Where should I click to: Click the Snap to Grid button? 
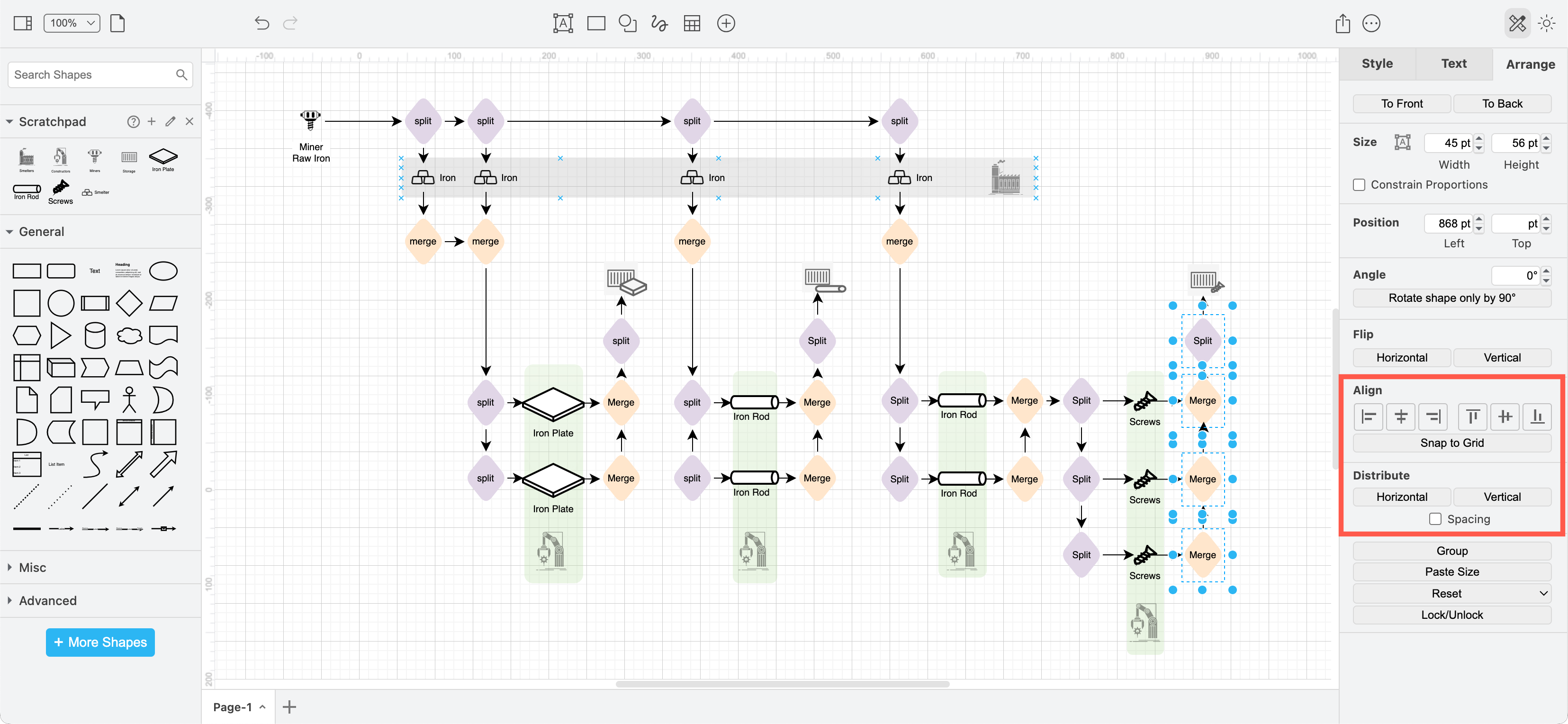point(1452,443)
